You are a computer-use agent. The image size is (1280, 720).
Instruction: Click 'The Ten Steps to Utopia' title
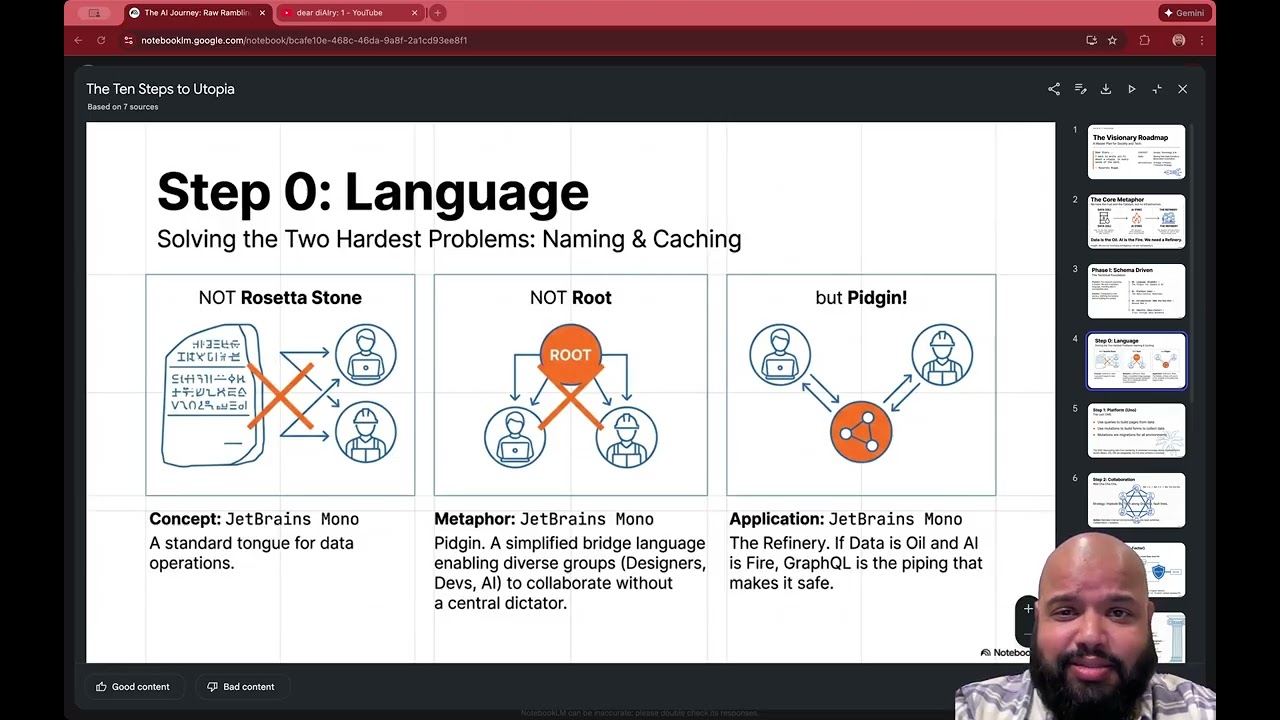coord(160,89)
